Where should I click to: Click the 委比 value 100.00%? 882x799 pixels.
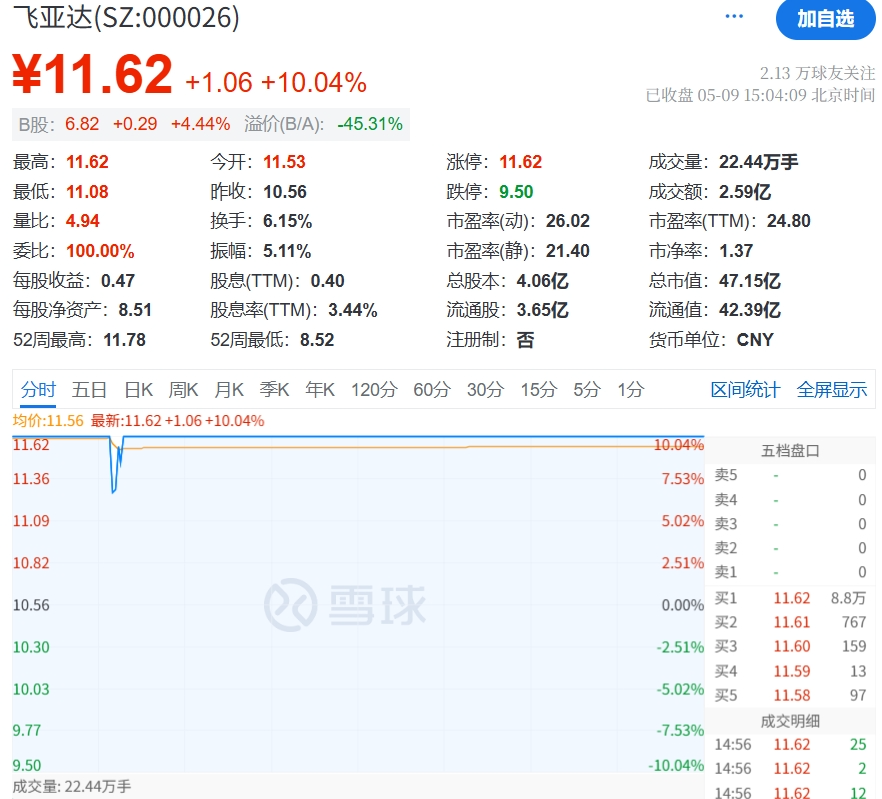point(100,251)
